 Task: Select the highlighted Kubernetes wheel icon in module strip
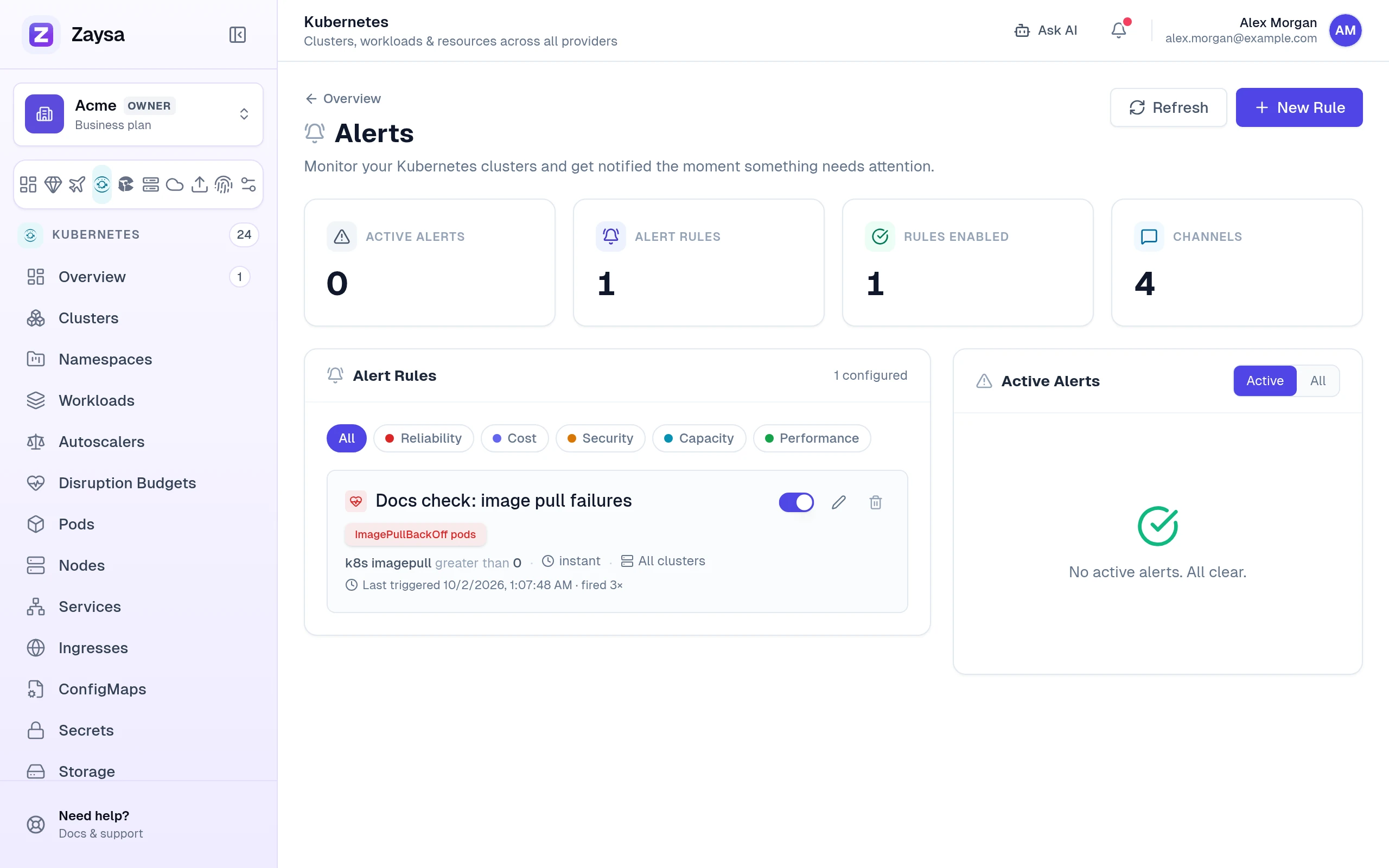pyautogui.click(x=101, y=184)
